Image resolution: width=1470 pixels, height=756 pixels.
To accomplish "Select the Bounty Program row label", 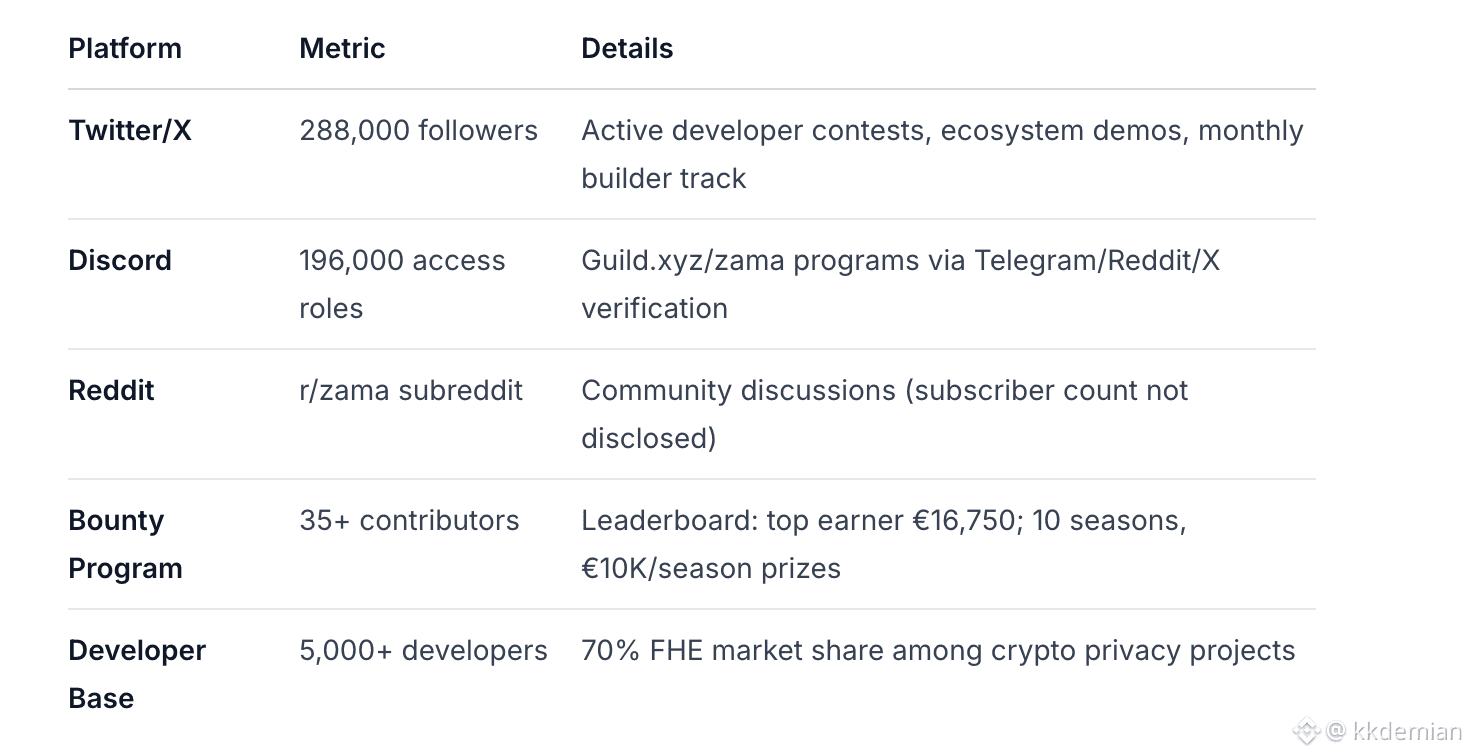I will pyautogui.click(x=125, y=544).
